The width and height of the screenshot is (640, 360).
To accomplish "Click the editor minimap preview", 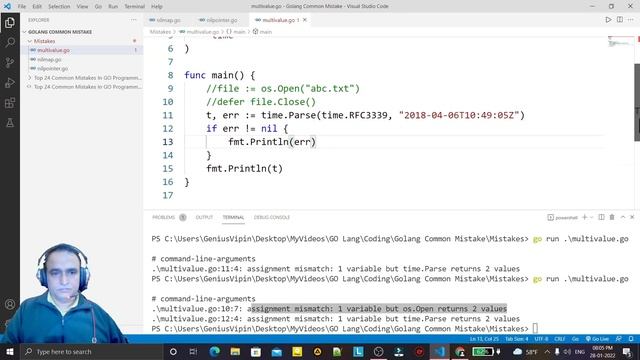I will [620, 41].
